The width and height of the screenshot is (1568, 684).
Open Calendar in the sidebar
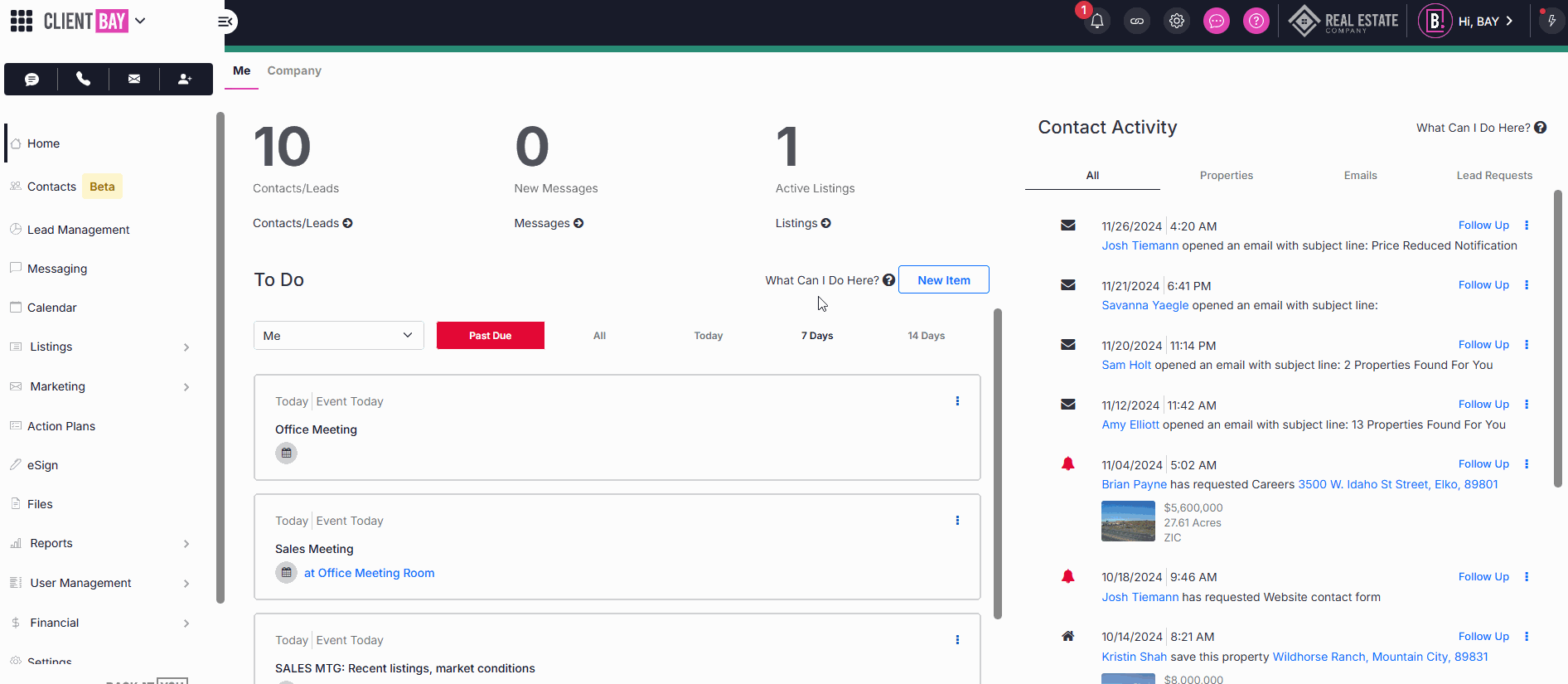coord(51,308)
